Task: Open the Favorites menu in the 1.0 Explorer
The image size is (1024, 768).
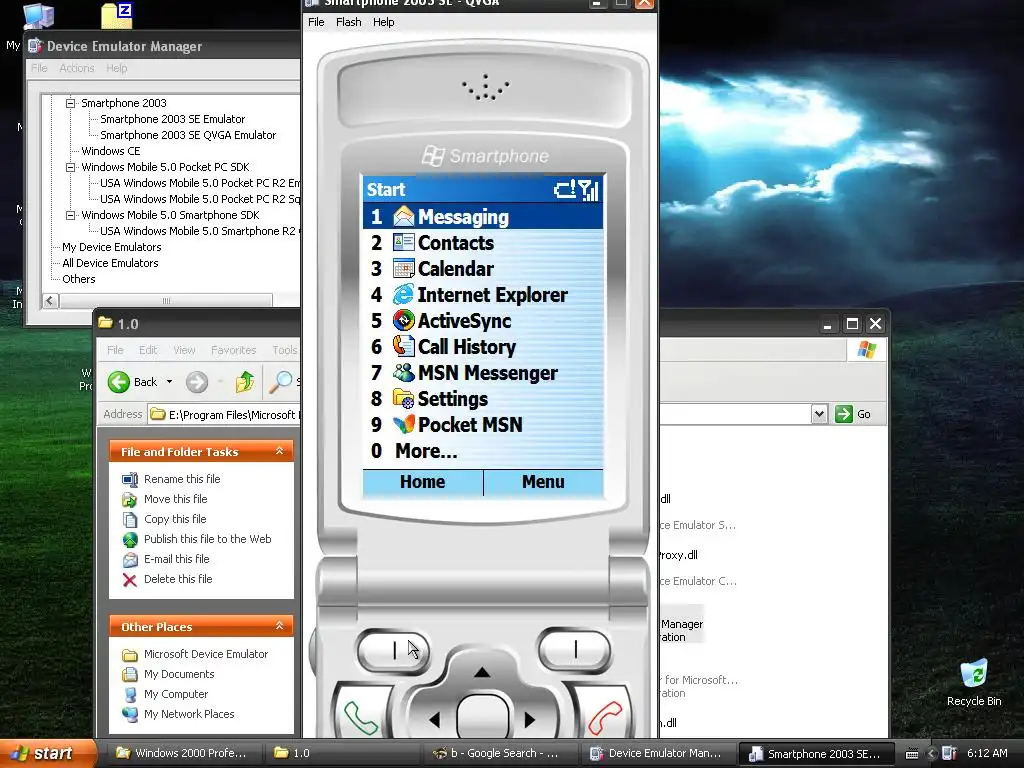Action: [233, 350]
